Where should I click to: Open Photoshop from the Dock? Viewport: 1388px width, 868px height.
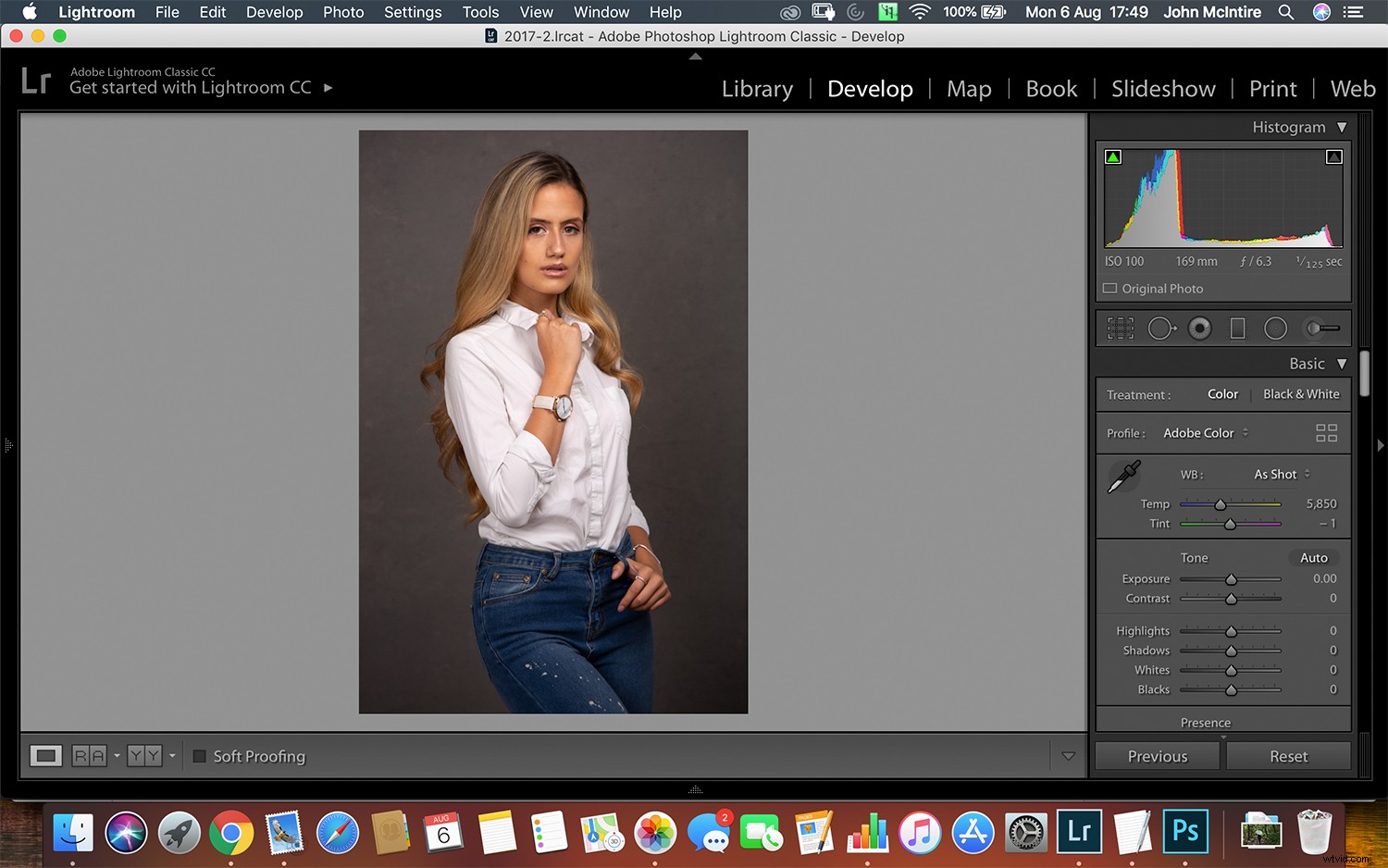pyautogui.click(x=1185, y=832)
